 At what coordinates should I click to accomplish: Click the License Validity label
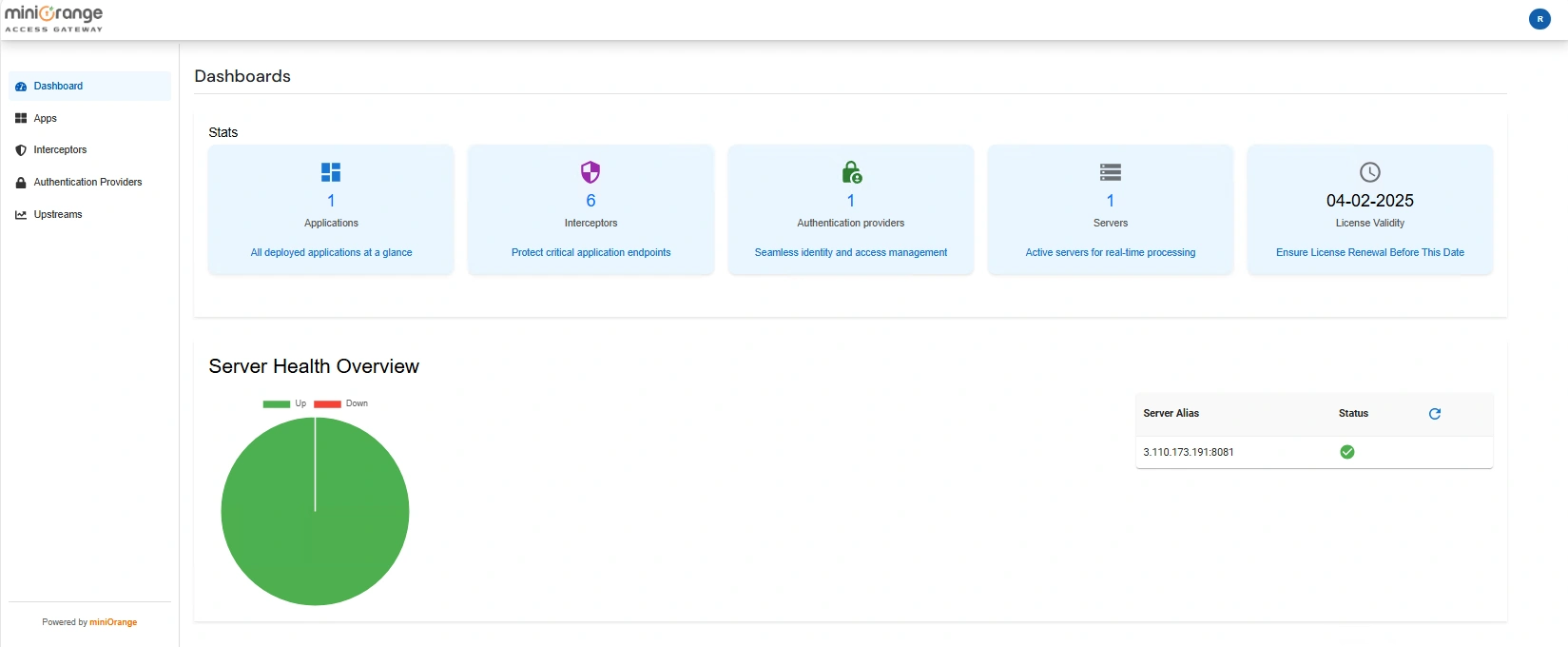click(x=1370, y=224)
